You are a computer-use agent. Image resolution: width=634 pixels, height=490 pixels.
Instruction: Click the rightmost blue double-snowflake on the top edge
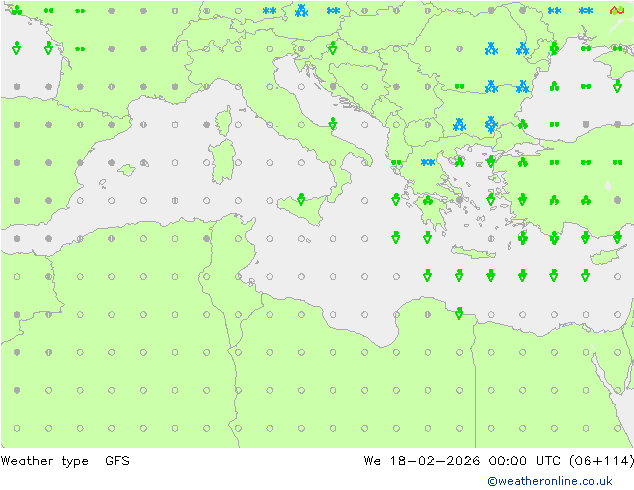point(586,11)
